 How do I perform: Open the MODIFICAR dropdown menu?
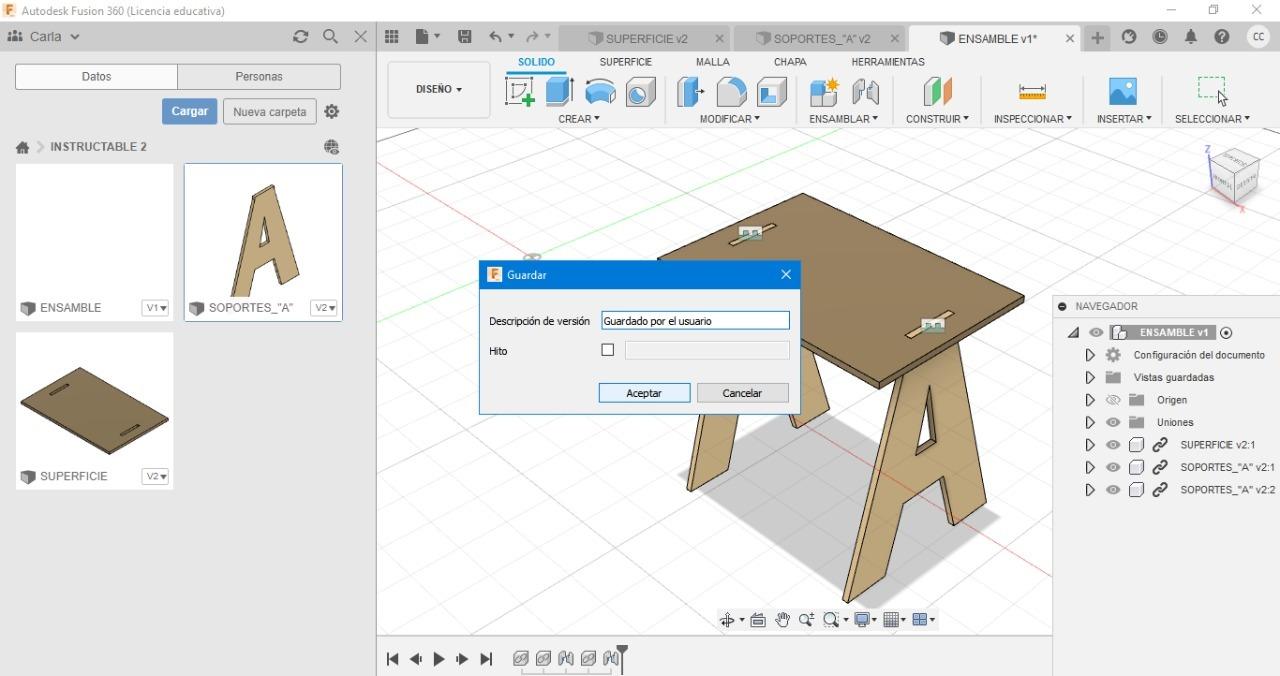coord(730,119)
